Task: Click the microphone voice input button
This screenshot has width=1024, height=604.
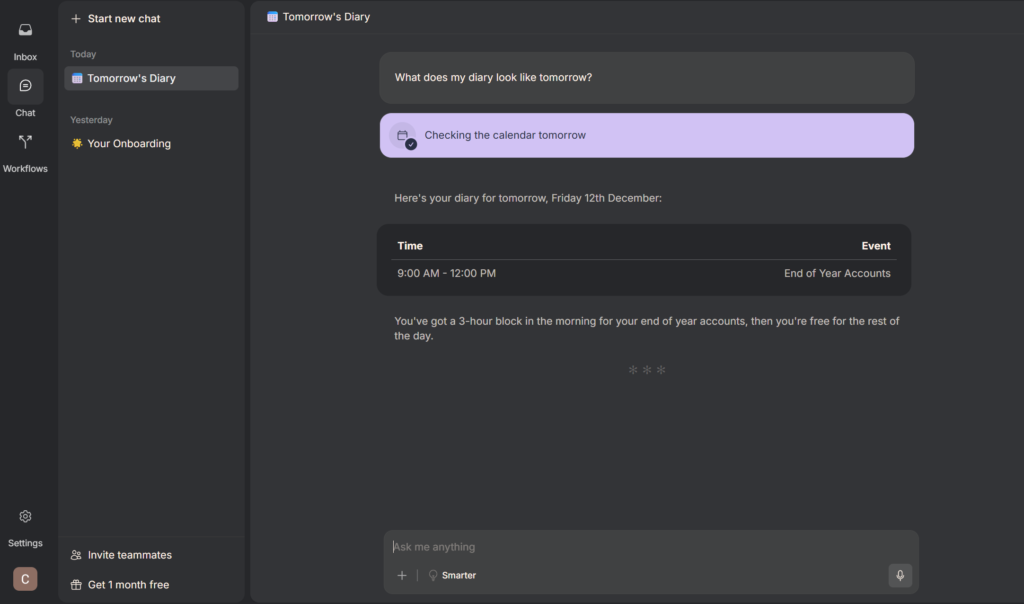Action: (x=900, y=575)
